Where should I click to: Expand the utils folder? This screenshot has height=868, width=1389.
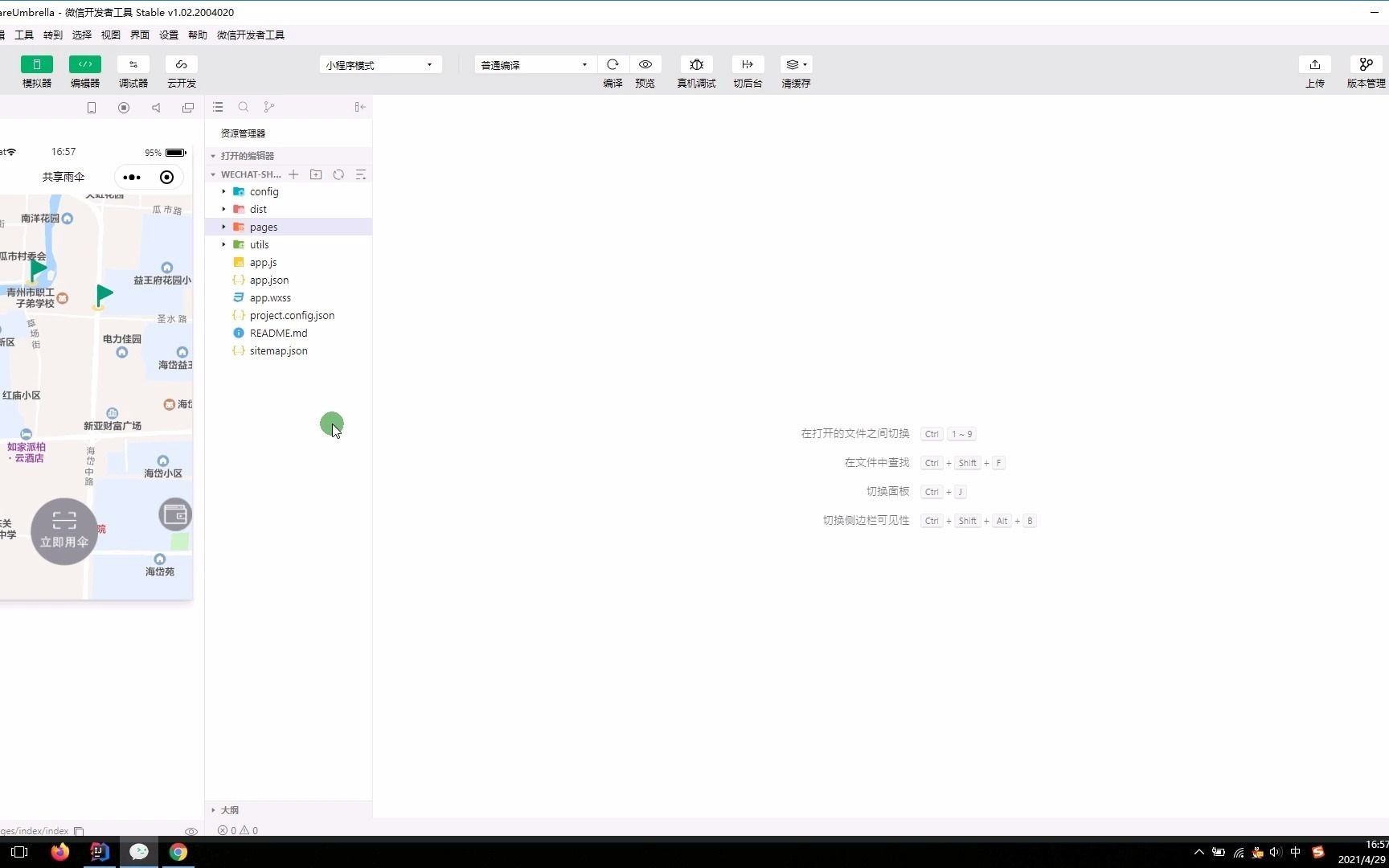(x=289, y=245)
